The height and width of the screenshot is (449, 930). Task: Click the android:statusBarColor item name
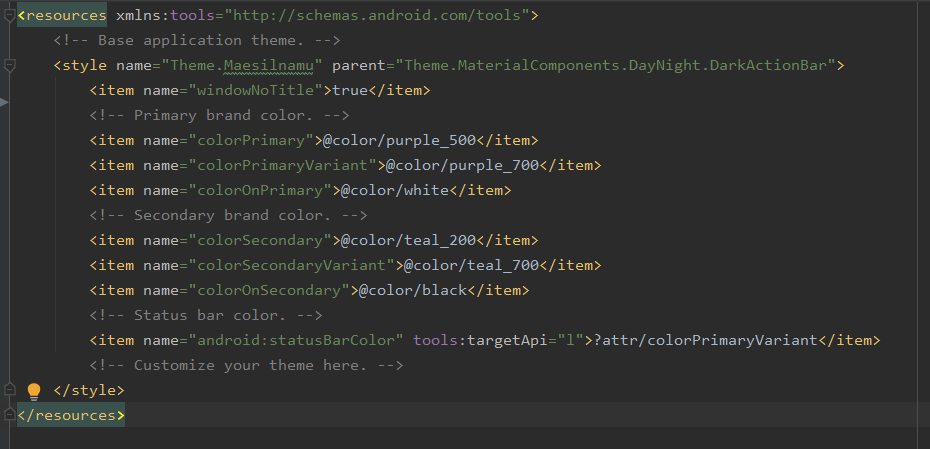coord(296,339)
